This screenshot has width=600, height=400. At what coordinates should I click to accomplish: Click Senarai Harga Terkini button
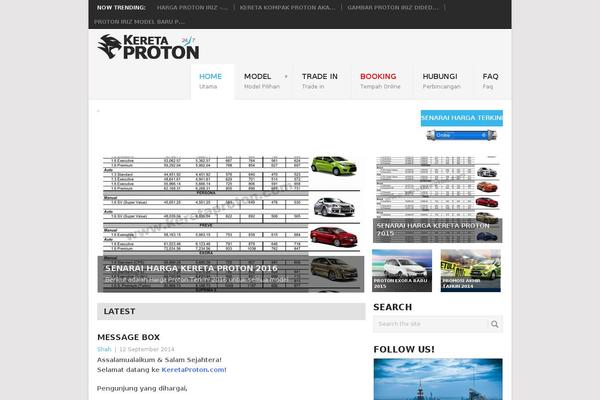tap(461, 118)
